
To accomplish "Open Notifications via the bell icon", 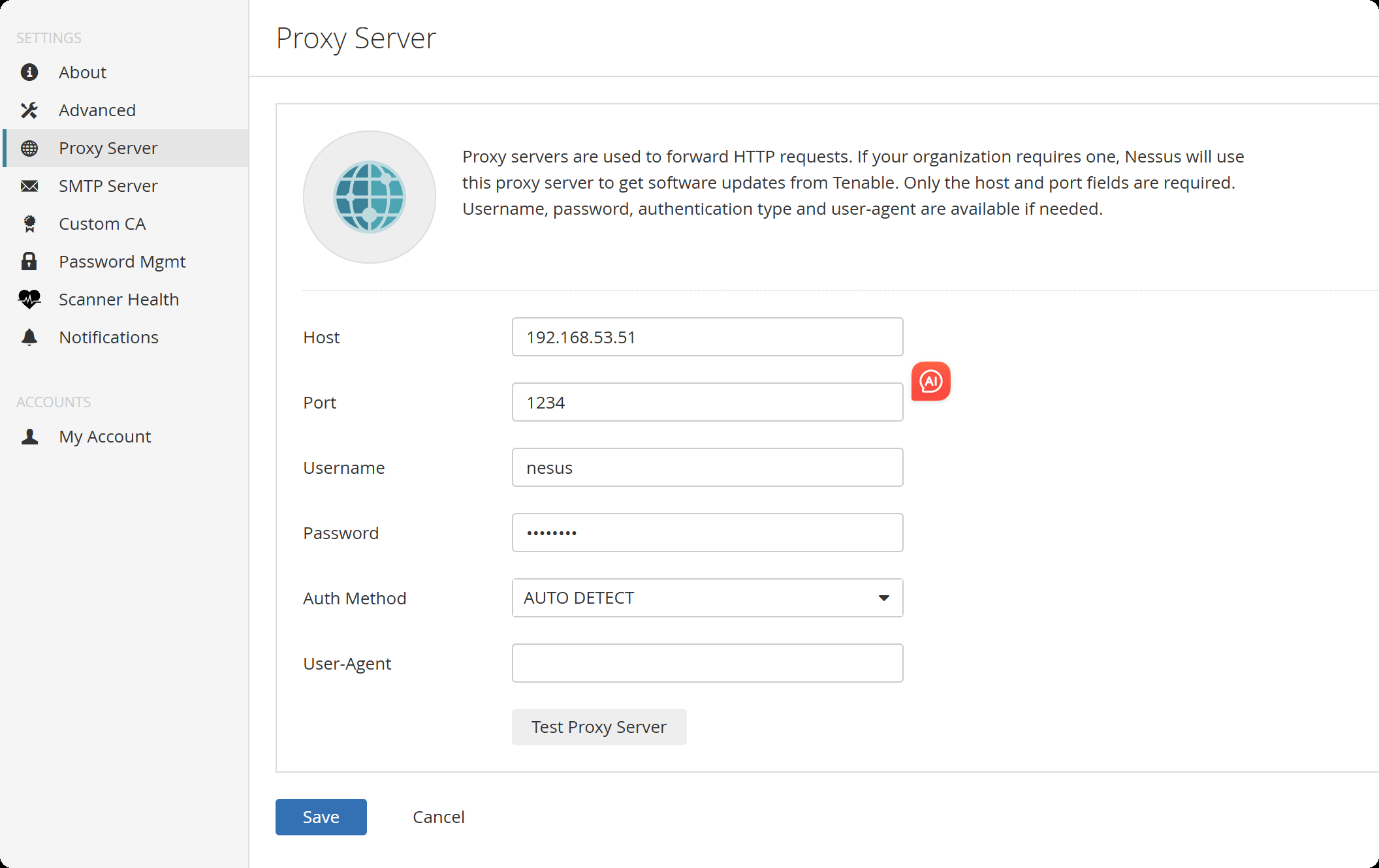I will coord(29,337).
